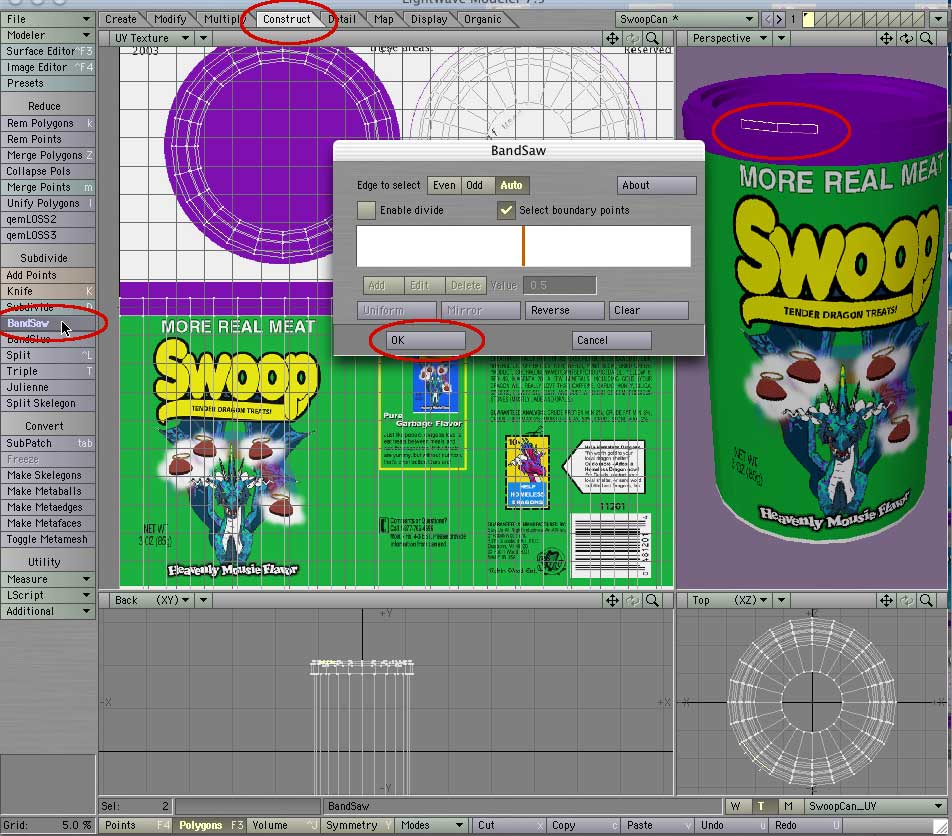Viewport: 952px width, 836px height.
Task: Open the SwoopCan object dropdown
Action: 686,19
